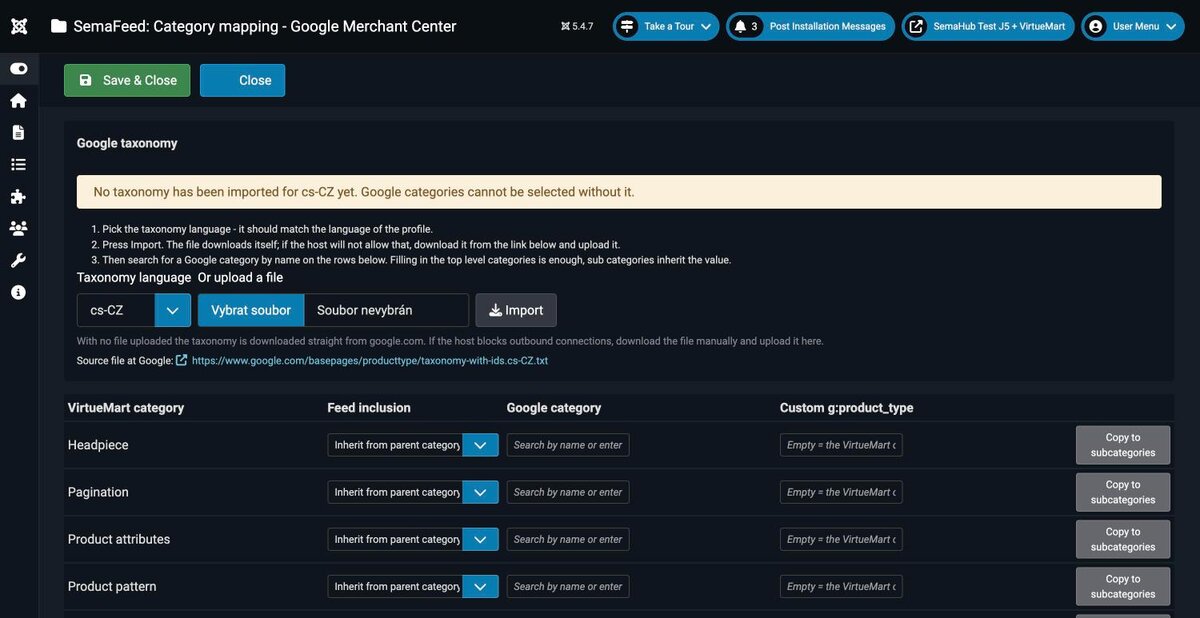Open SemaHub Test J5 + VirtueMart site link
Image resolution: width=1200 pixels, height=618 pixels.
(988, 26)
